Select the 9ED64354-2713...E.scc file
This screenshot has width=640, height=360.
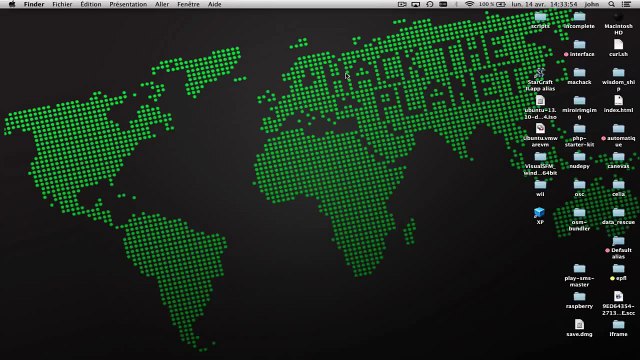[618, 296]
